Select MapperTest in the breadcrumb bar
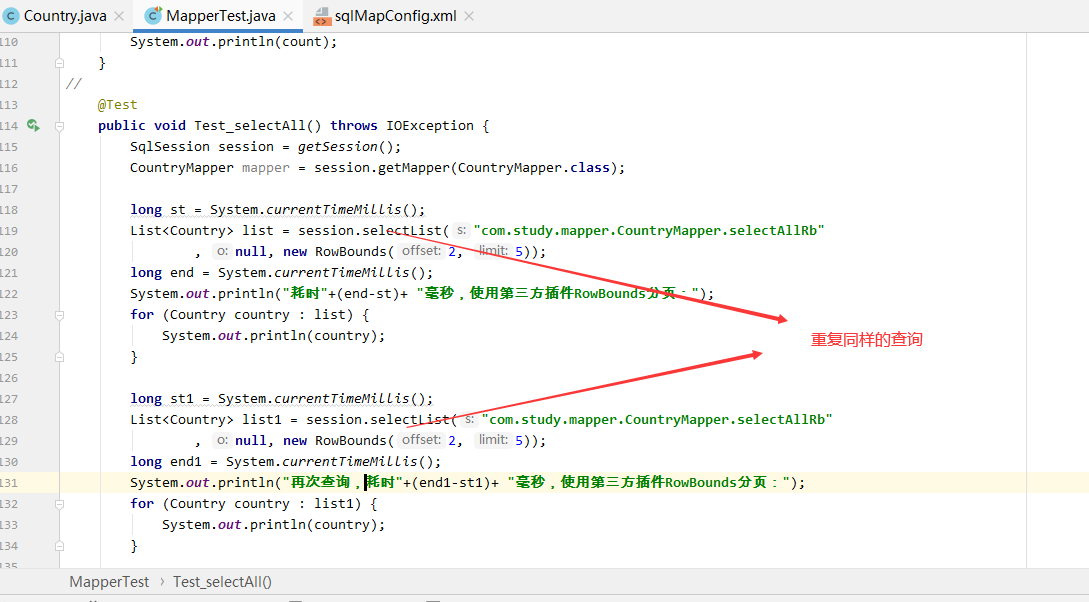The height and width of the screenshot is (602, 1089). [x=109, y=582]
